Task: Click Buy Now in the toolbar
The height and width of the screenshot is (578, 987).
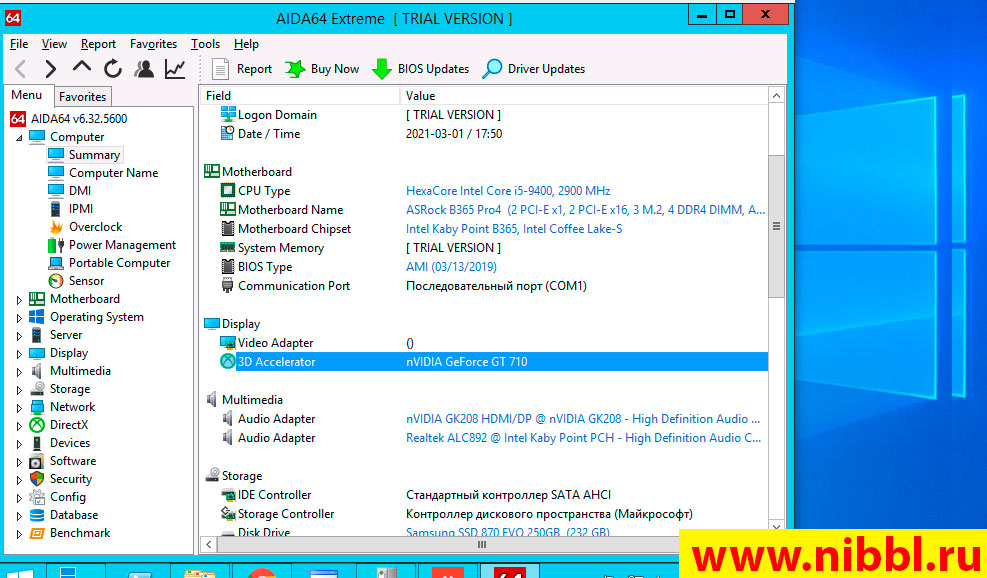Action: coord(322,69)
